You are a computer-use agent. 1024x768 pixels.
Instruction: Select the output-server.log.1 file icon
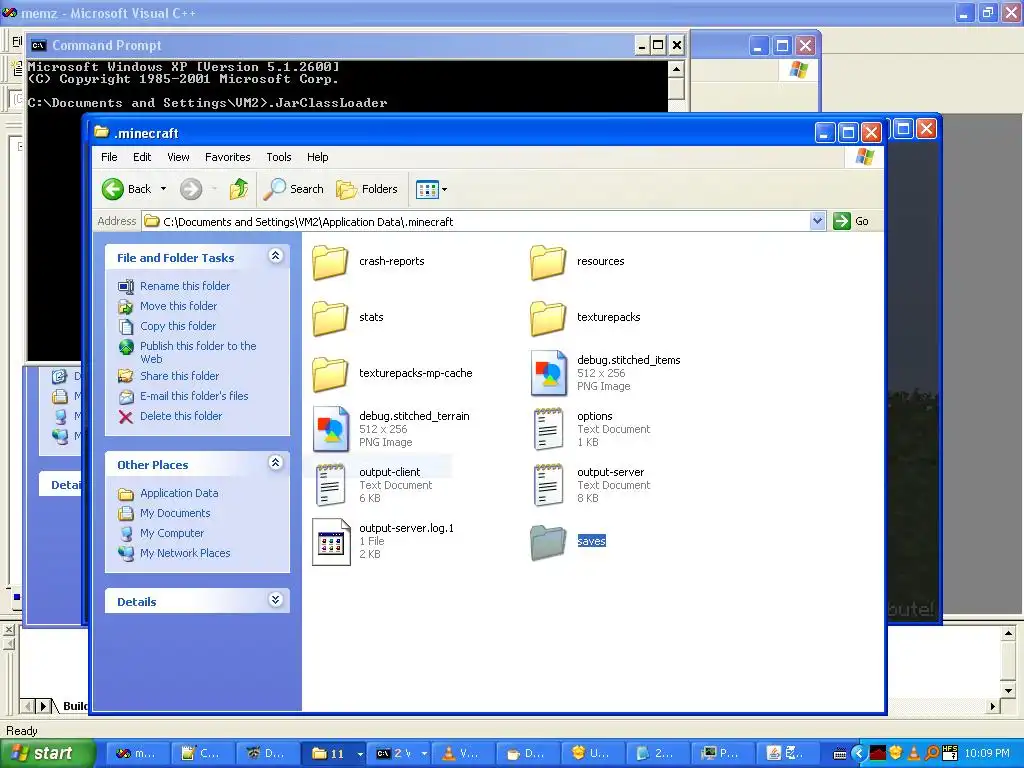331,541
